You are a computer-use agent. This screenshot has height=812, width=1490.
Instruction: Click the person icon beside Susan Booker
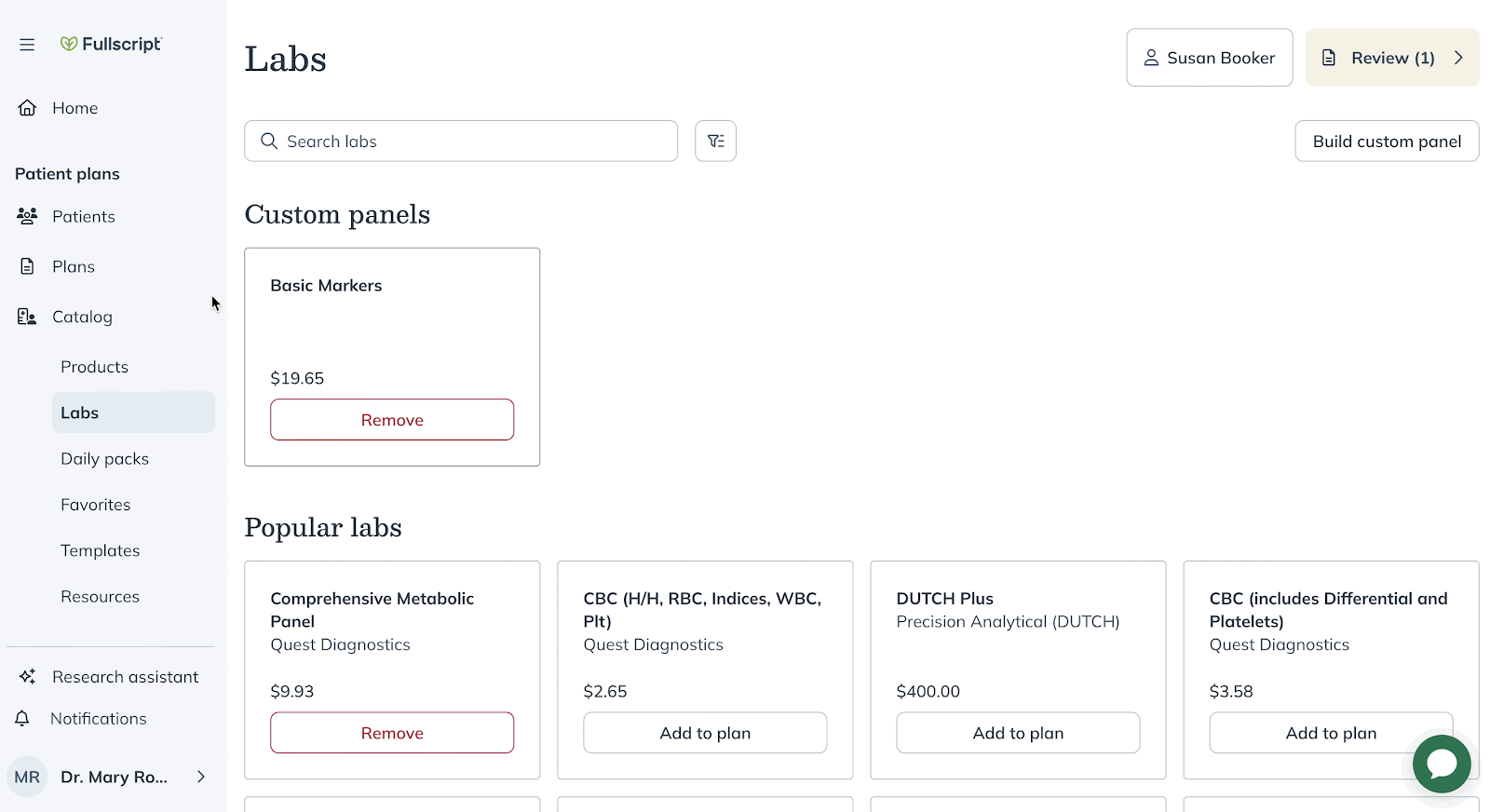tap(1151, 58)
